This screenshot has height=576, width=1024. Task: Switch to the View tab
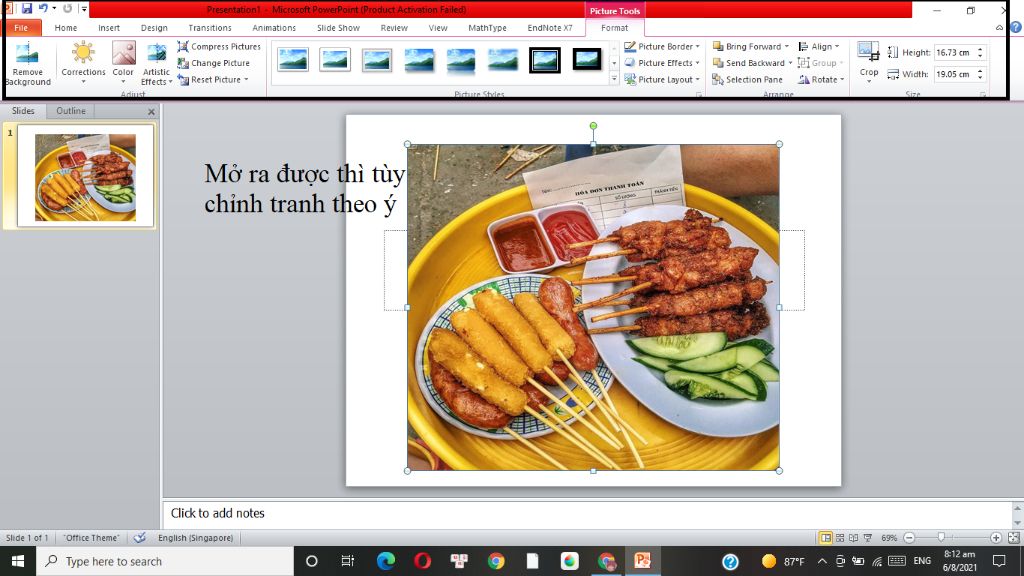pyautogui.click(x=438, y=27)
